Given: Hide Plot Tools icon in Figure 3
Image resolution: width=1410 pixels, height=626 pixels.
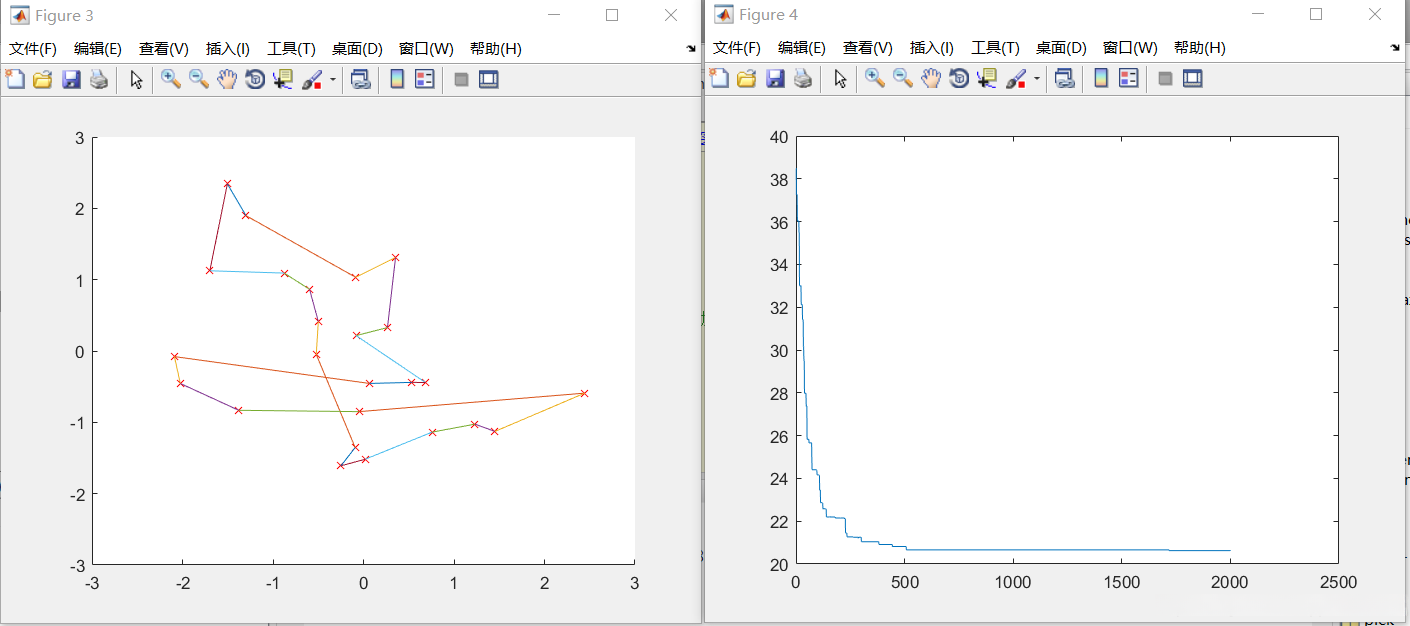Looking at the screenshot, I should point(461,79).
